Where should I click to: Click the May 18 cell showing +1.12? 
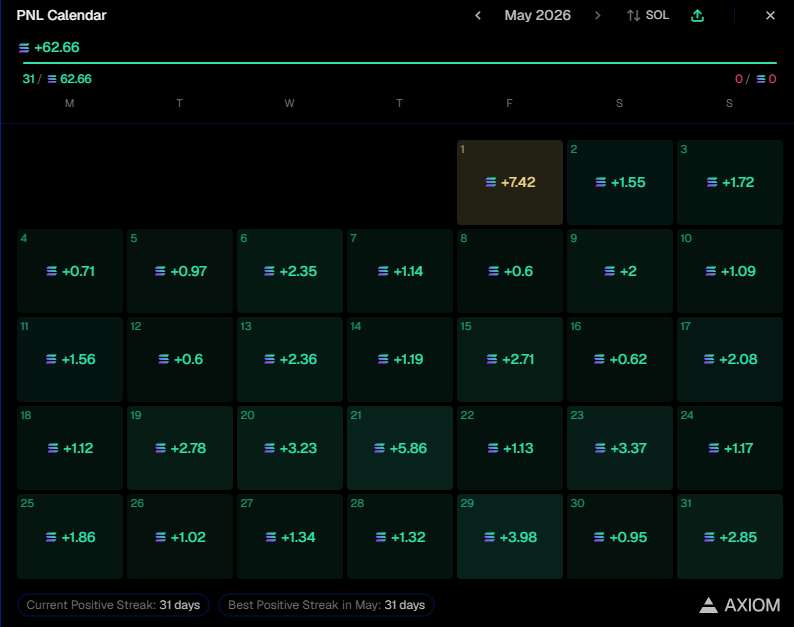click(70, 448)
